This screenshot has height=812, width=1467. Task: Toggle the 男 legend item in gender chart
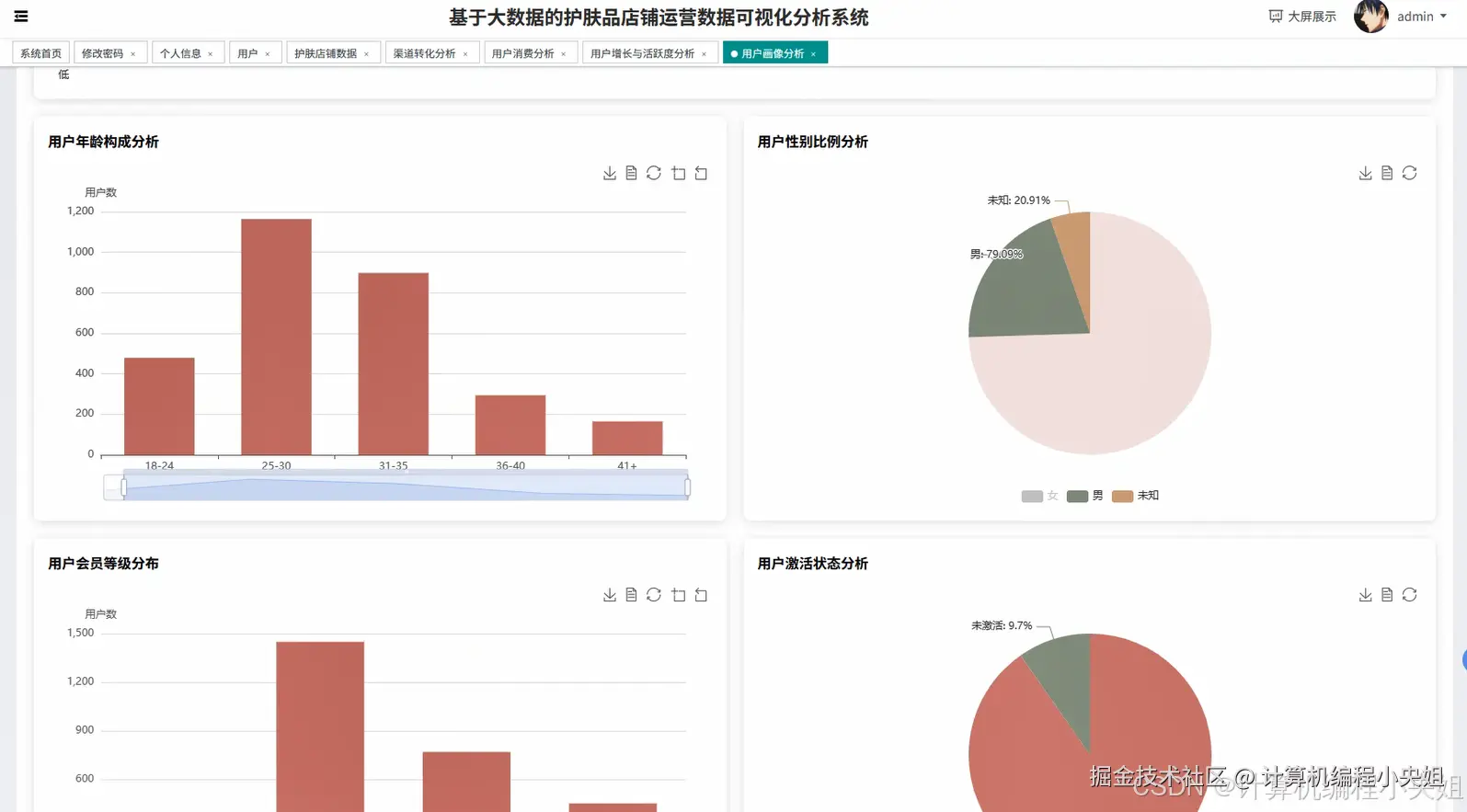pos(1085,496)
